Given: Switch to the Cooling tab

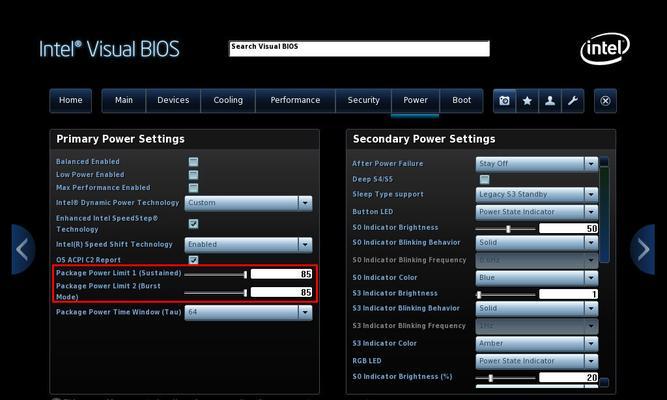Looking at the screenshot, I should [x=228, y=101].
